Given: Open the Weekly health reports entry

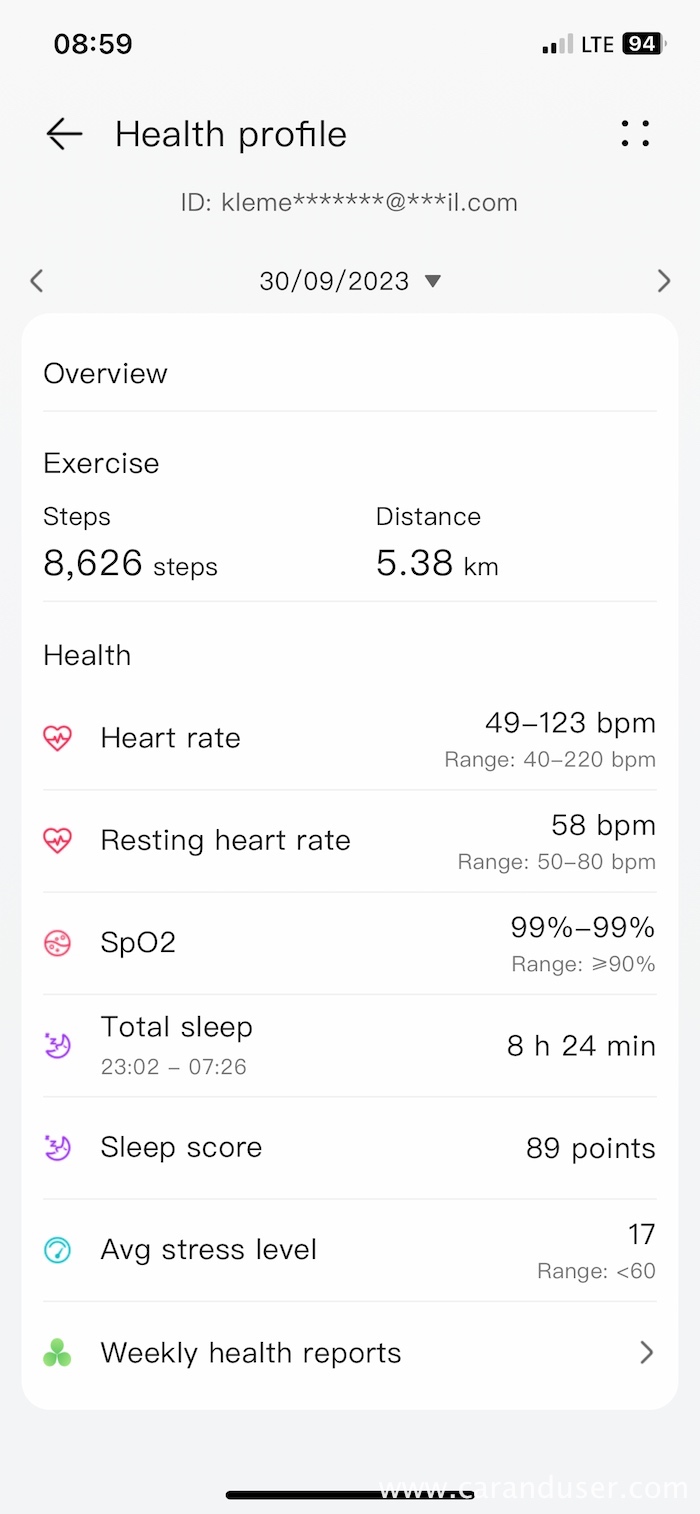Looking at the screenshot, I should [251, 1353].
